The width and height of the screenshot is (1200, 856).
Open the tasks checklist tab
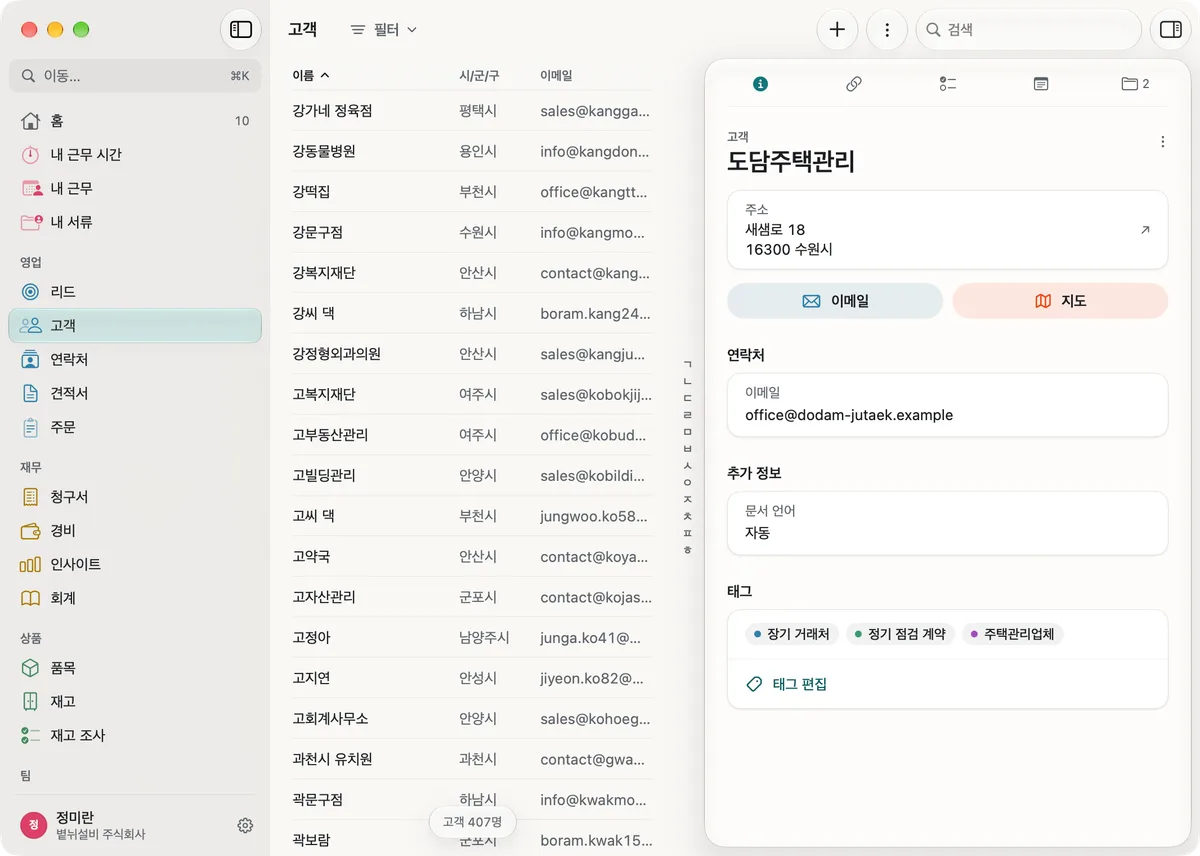[948, 84]
